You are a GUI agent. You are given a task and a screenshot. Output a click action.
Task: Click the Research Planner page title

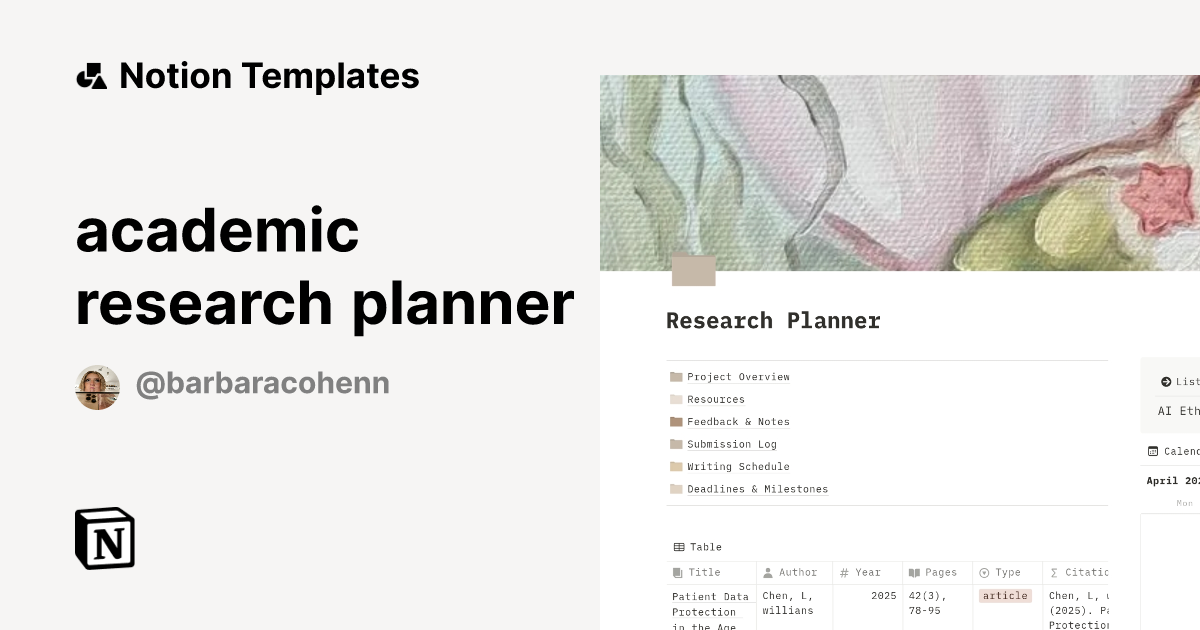pos(773,320)
